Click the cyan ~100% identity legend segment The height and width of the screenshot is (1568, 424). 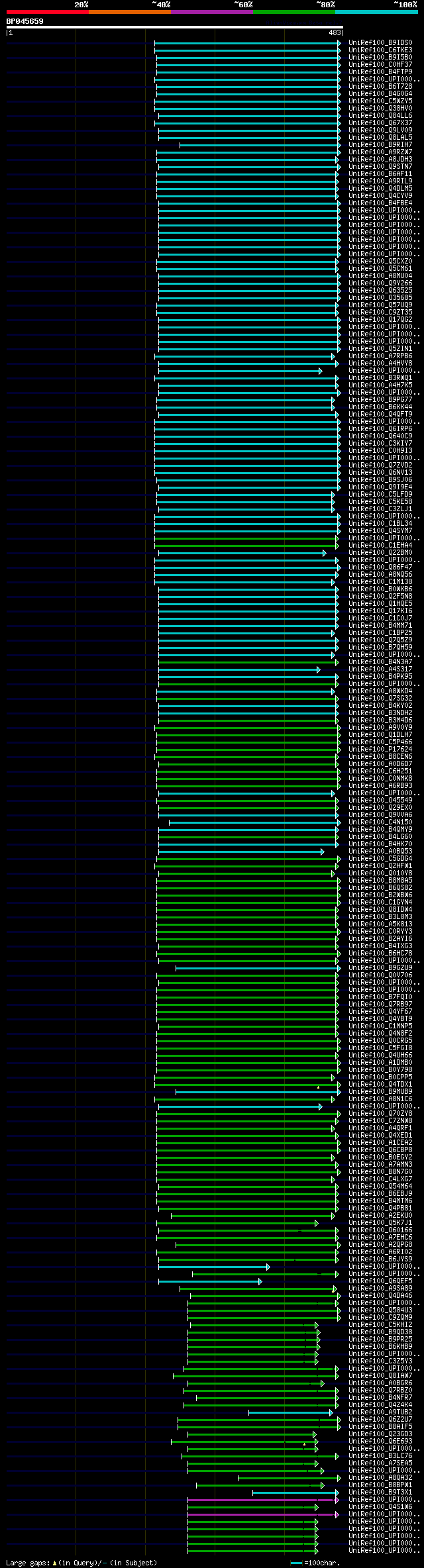pyautogui.click(x=376, y=12)
